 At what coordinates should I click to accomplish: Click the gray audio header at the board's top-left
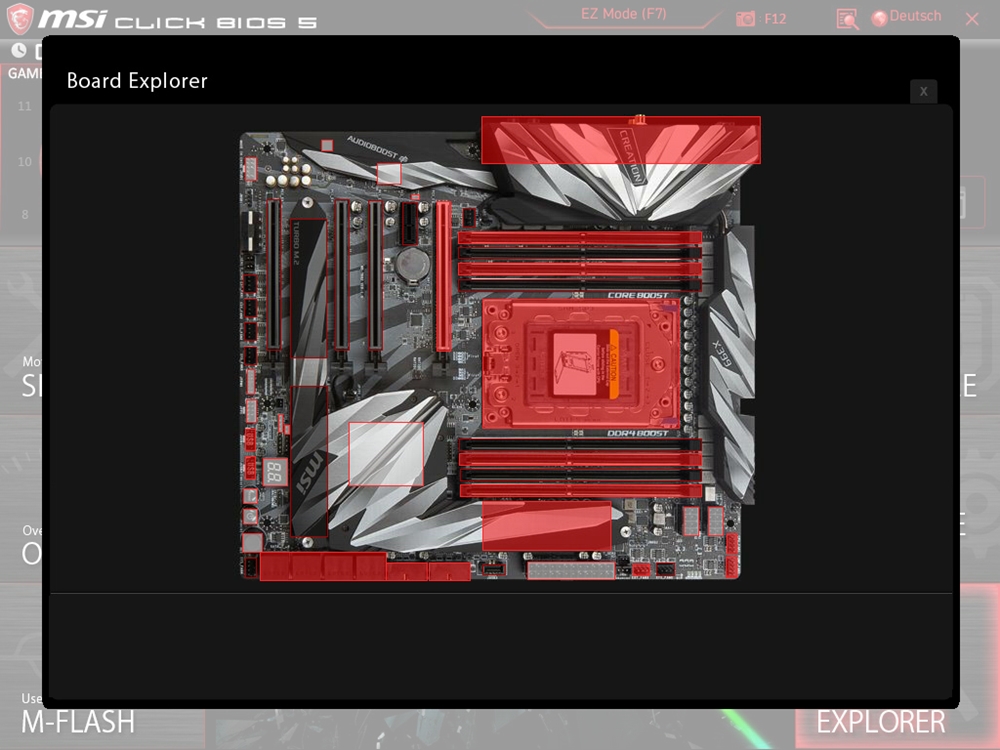[251, 169]
